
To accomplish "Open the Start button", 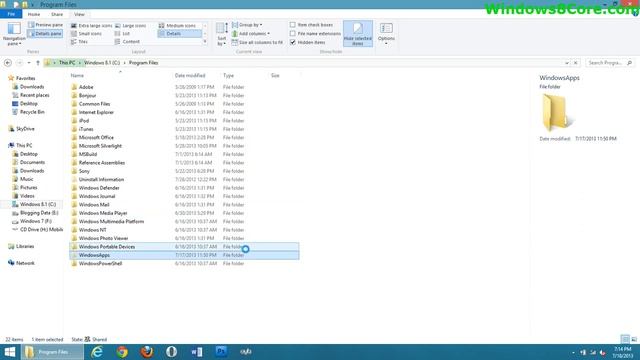I will pos(10,352).
